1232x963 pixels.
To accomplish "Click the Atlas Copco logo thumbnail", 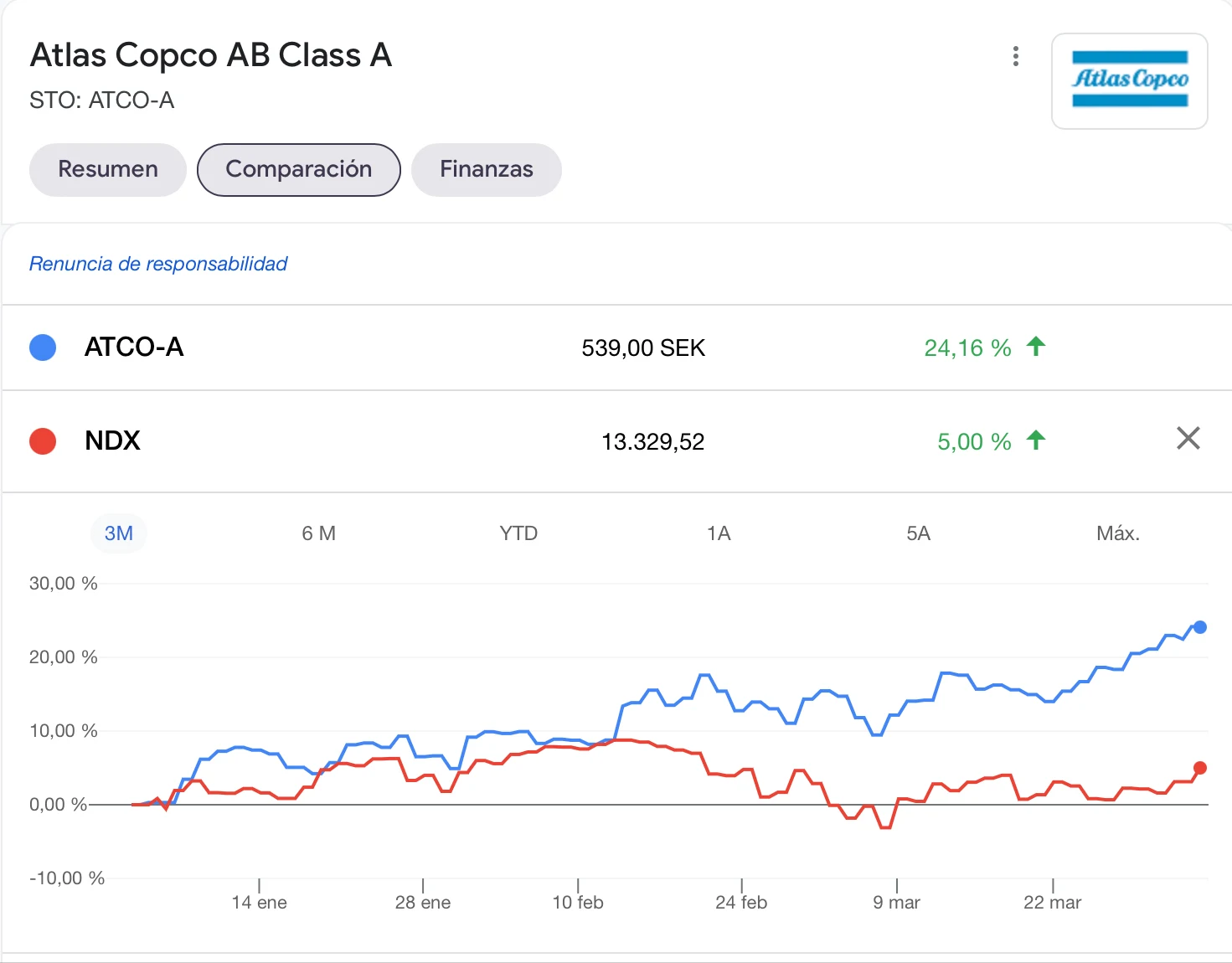I will [x=1129, y=80].
